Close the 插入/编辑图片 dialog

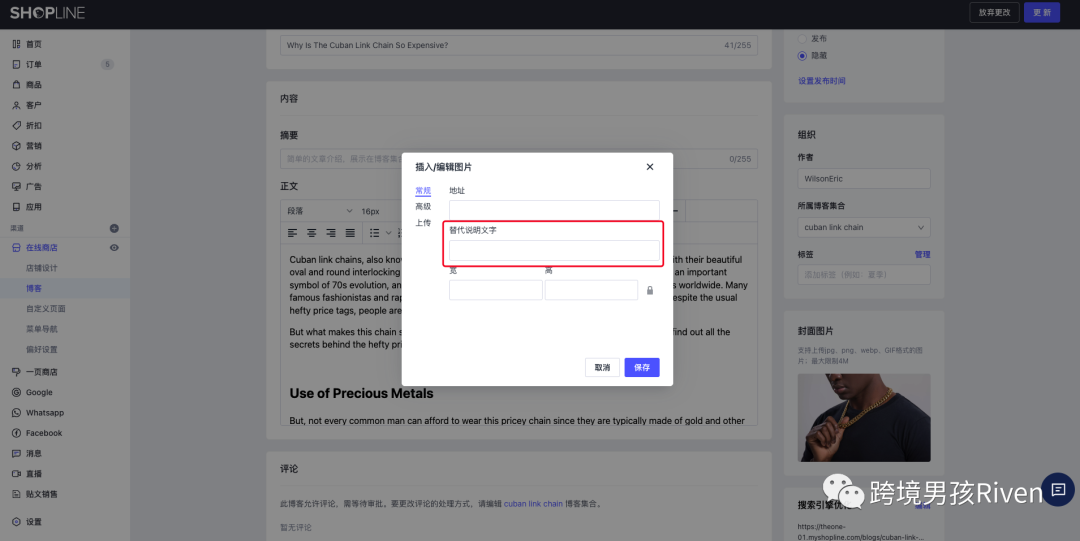pos(650,167)
